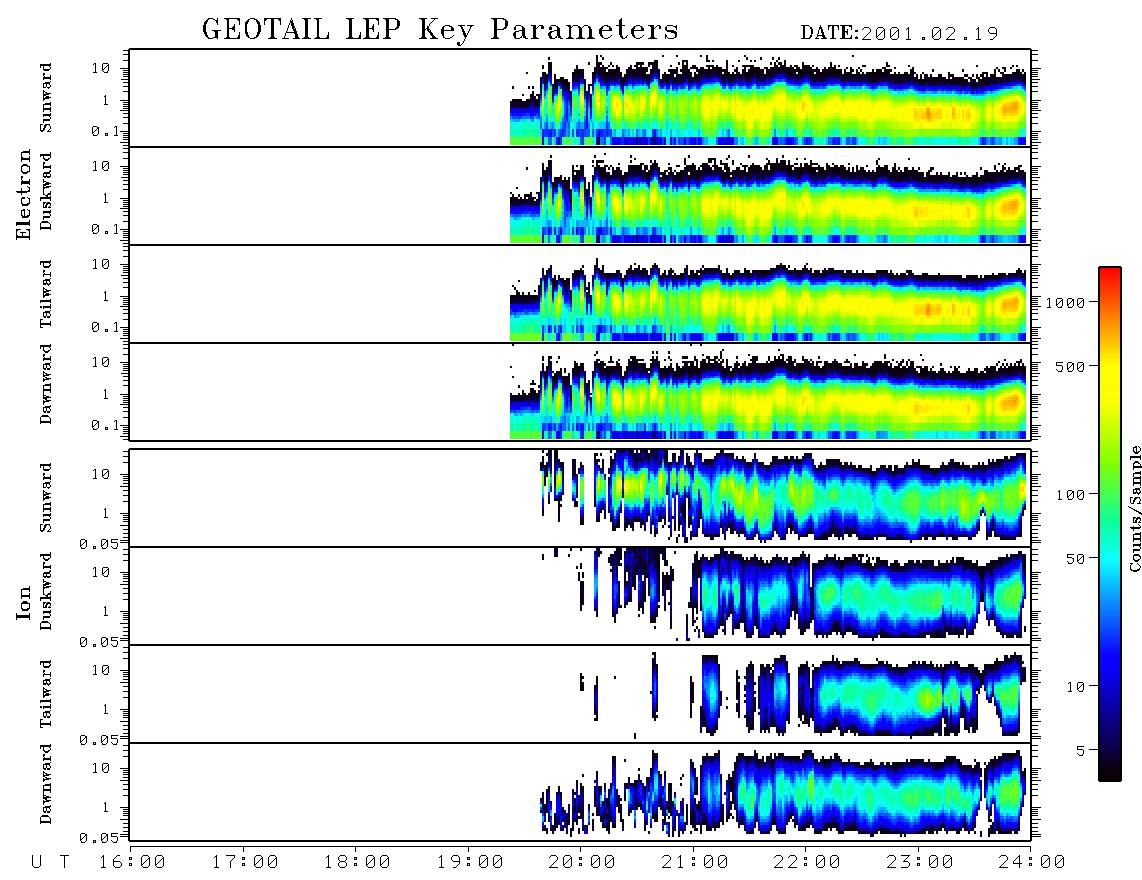Click inside the Electron Duskward spectrogram

coord(580,195)
